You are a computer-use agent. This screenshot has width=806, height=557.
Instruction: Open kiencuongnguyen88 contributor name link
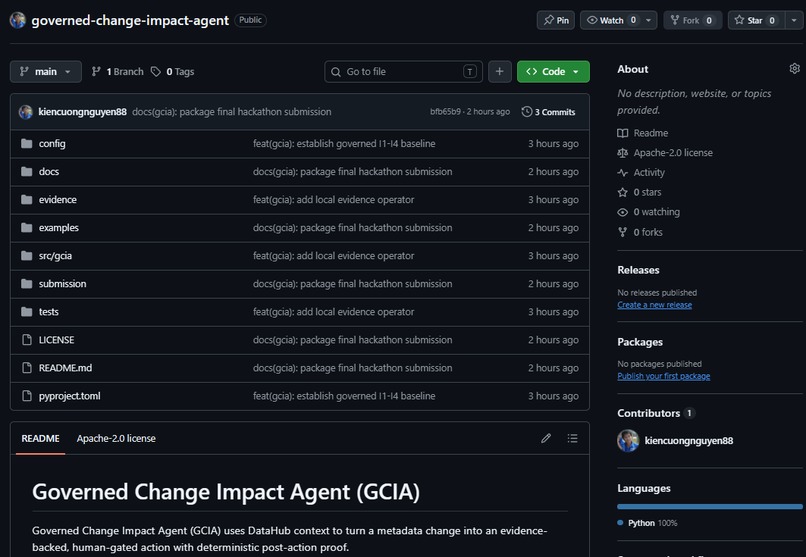[689, 440]
